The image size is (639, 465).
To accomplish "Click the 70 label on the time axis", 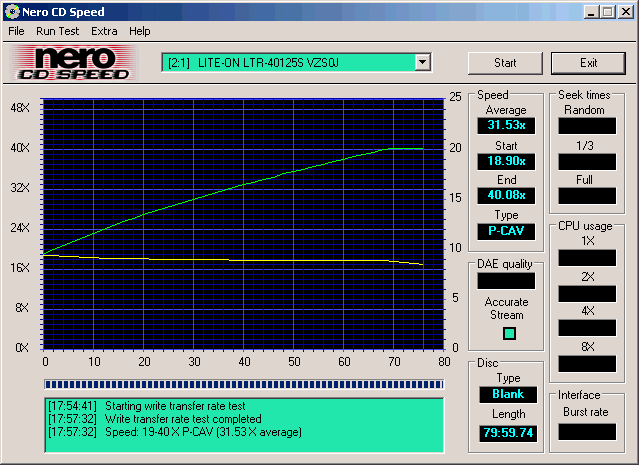I will point(394,361).
